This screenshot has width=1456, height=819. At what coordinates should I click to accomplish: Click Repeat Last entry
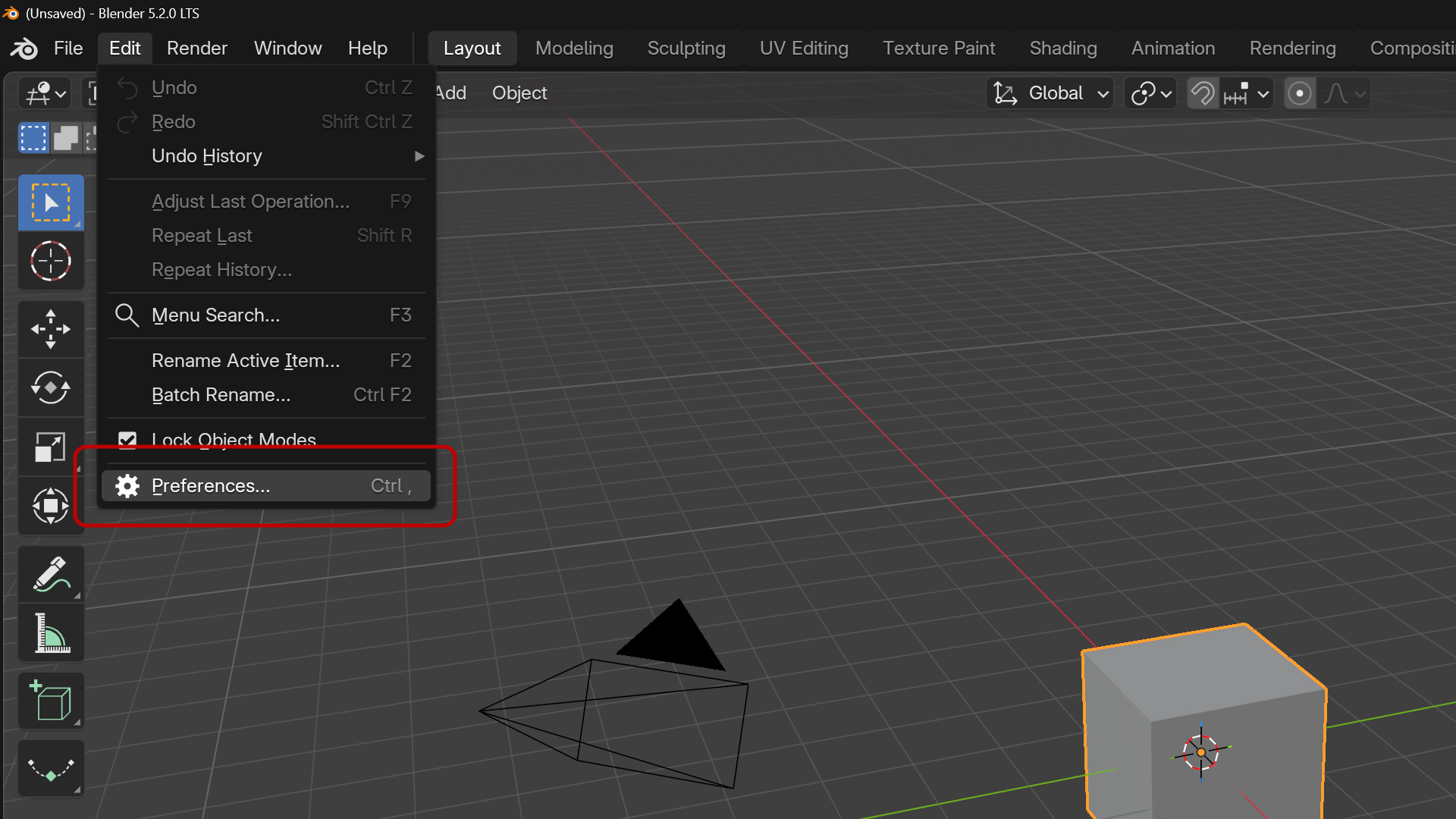(266, 235)
